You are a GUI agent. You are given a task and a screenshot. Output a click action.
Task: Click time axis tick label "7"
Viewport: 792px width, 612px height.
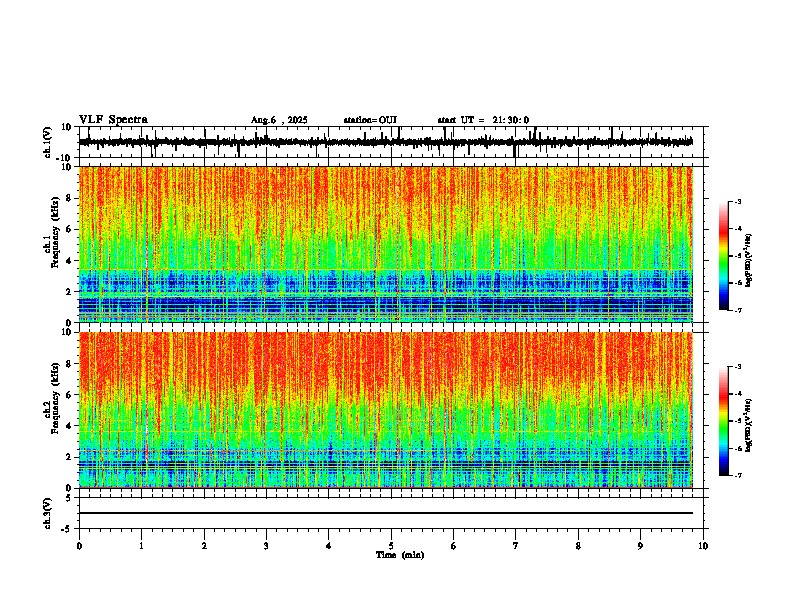click(516, 546)
